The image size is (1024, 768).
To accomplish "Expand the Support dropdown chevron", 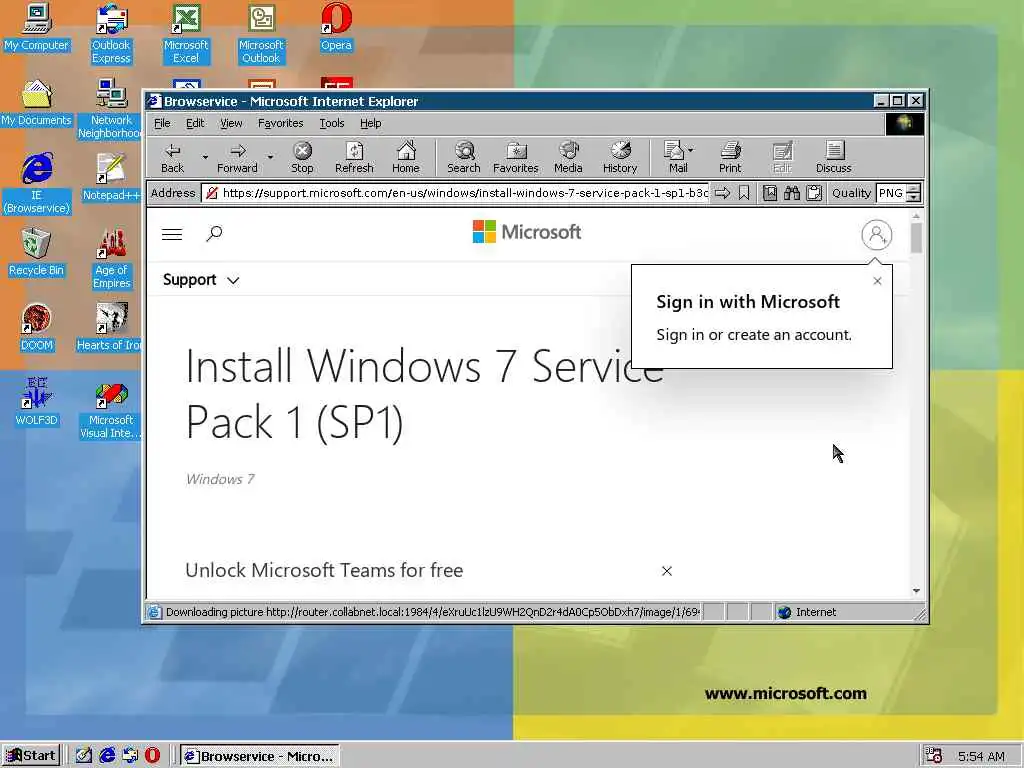I will tap(233, 281).
